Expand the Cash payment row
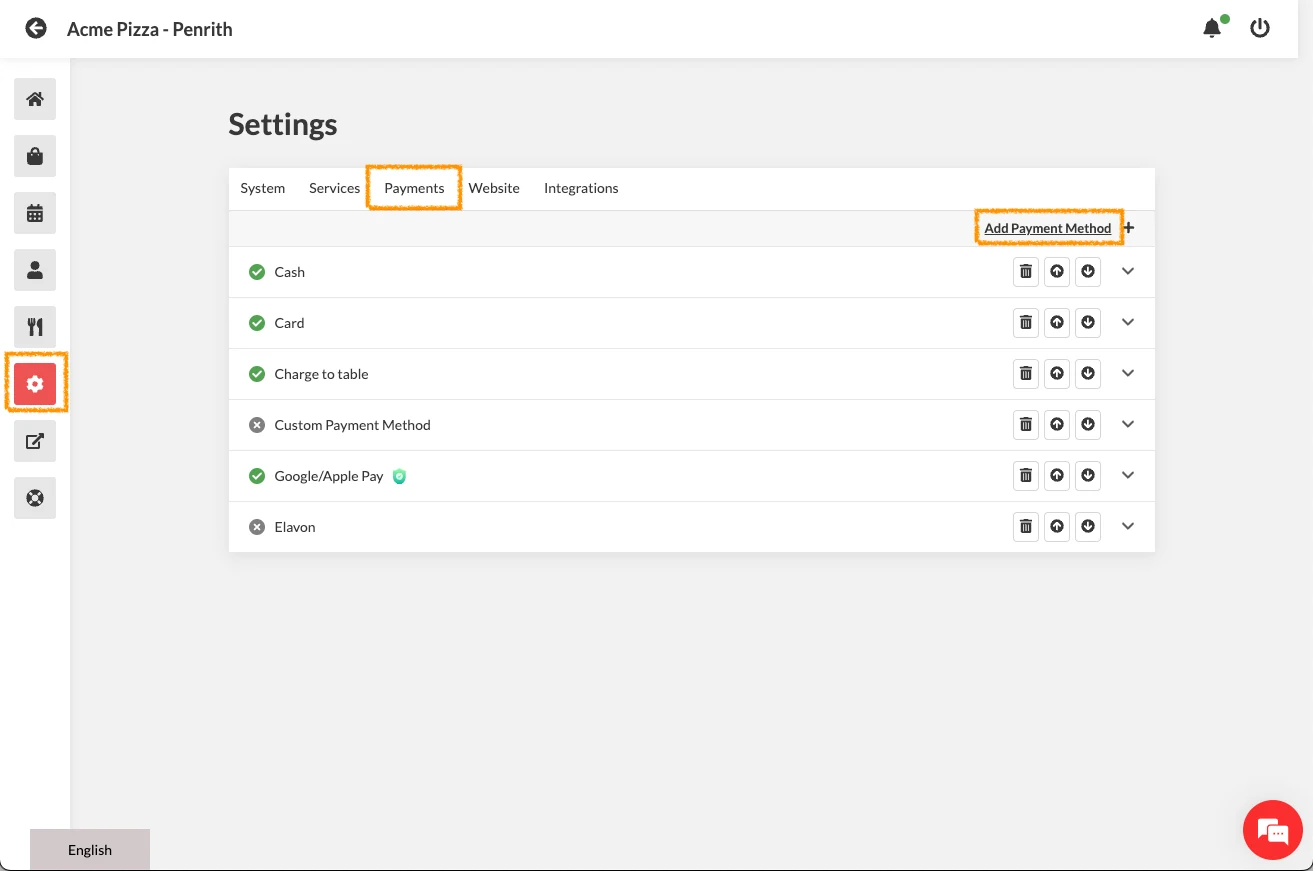The image size is (1313, 871). pyautogui.click(x=1128, y=271)
